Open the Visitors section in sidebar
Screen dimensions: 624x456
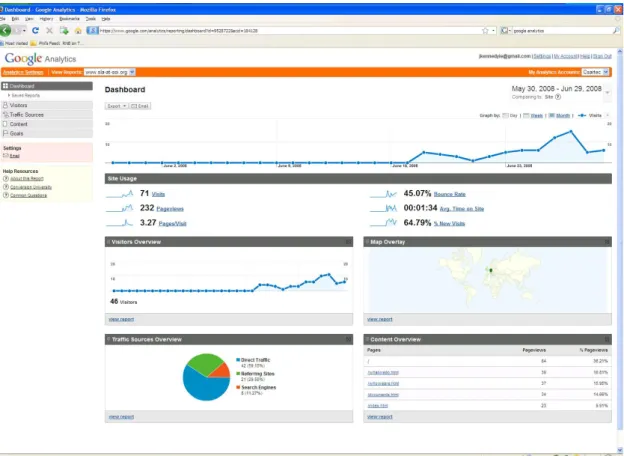pyautogui.click(x=47, y=105)
